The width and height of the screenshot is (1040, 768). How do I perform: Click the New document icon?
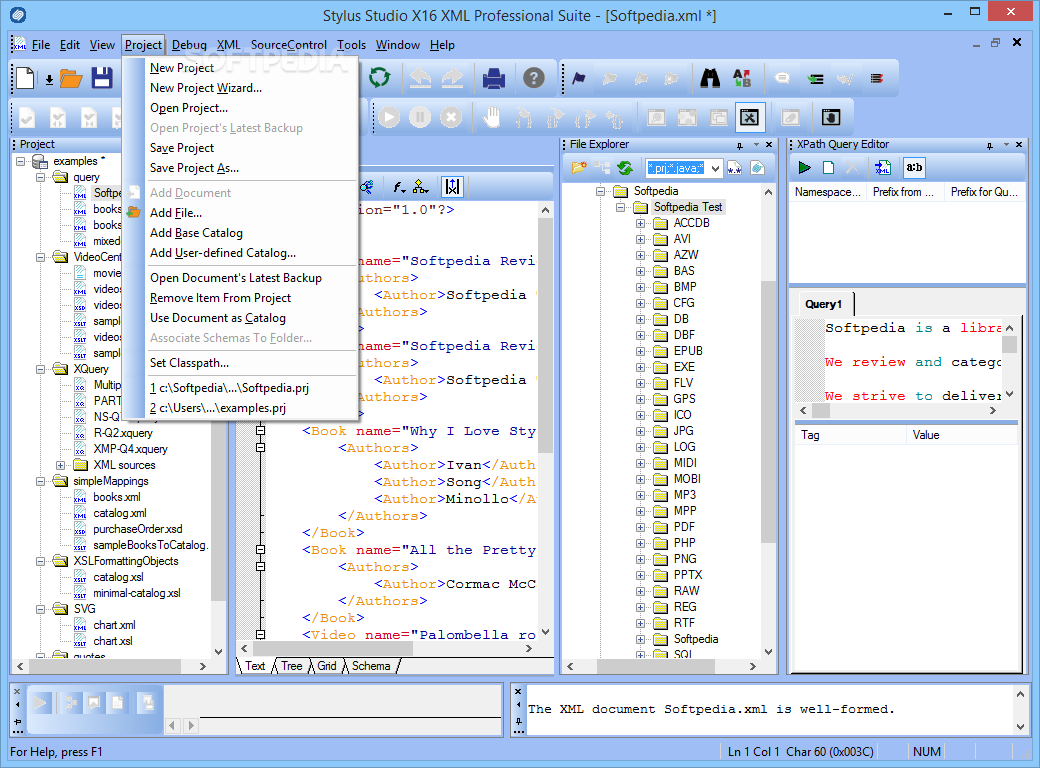click(25, 78)
